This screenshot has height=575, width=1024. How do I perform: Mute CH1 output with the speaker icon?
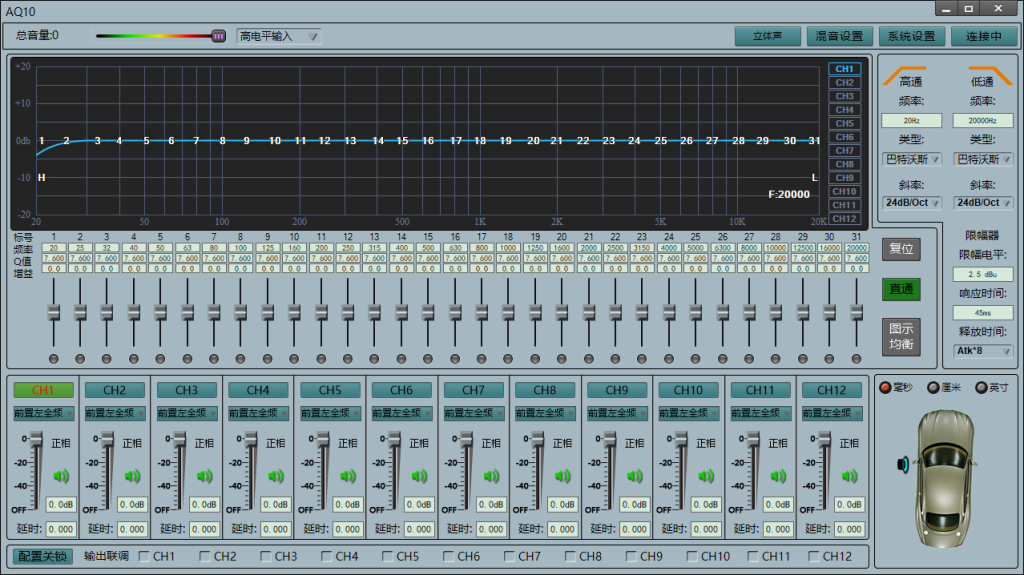pyautogui.click(x=61, y=476)
